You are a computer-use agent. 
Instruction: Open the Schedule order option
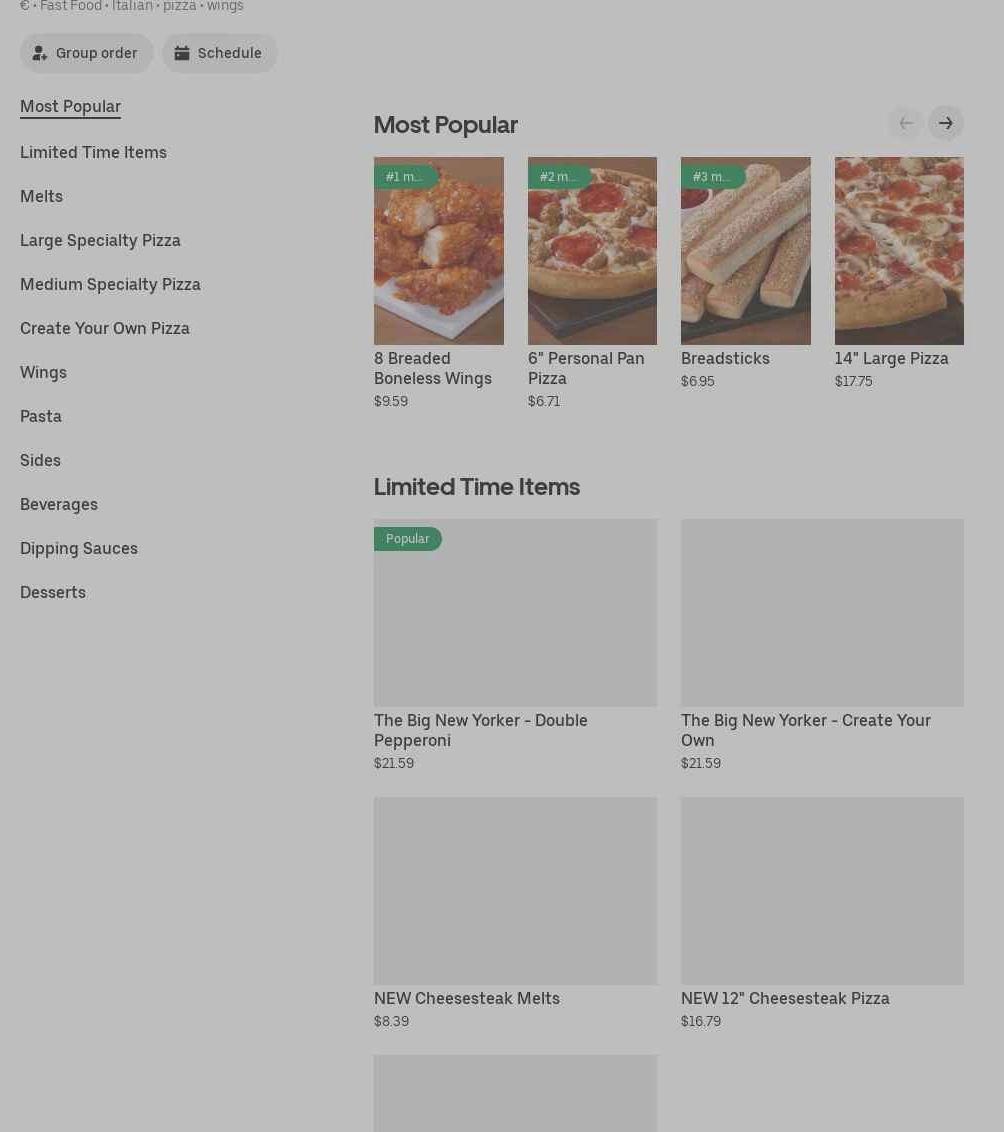coord(219,53)
